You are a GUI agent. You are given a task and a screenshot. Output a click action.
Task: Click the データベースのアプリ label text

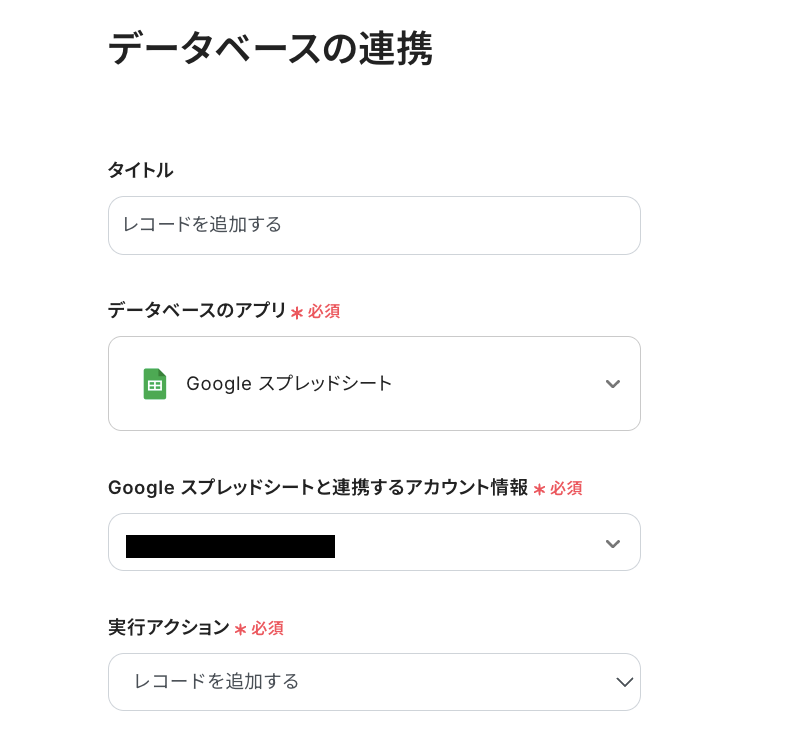[x=197, y=311]
